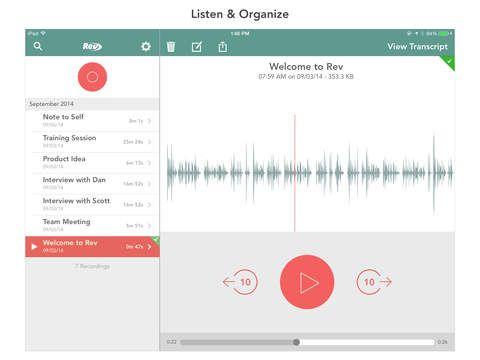This screenshot has height=360, width=480.
Task: Click the Rev logo in header
Action: click(x=92, y=46)
